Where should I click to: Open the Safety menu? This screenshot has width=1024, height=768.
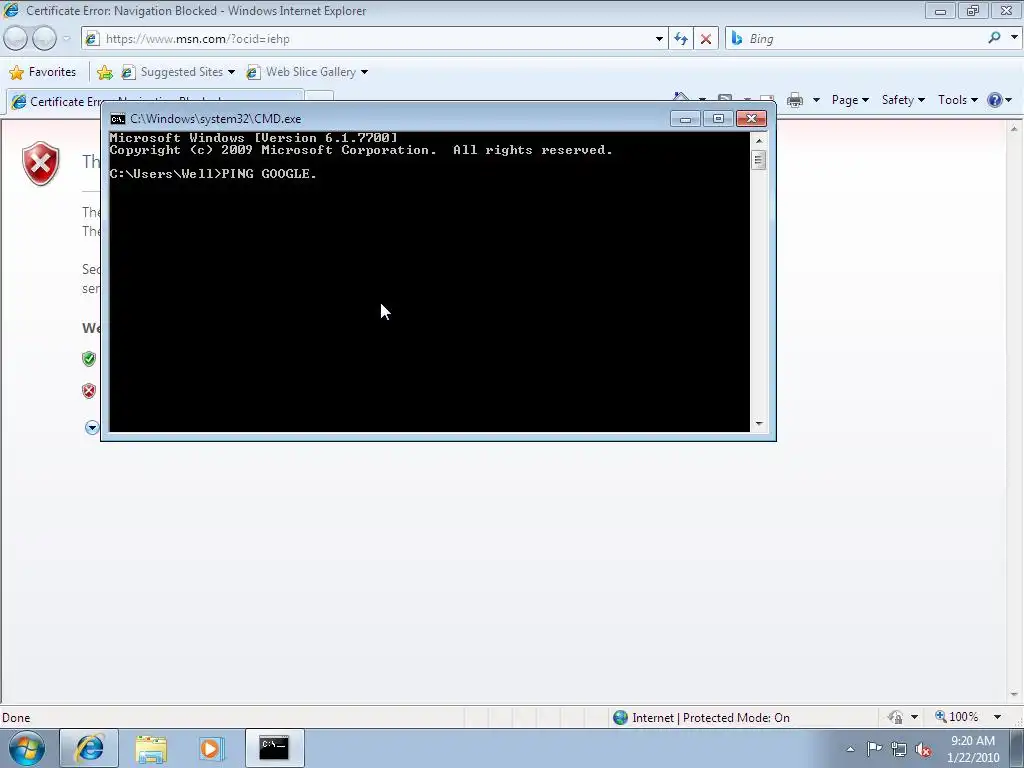click(x=903, y=100)
